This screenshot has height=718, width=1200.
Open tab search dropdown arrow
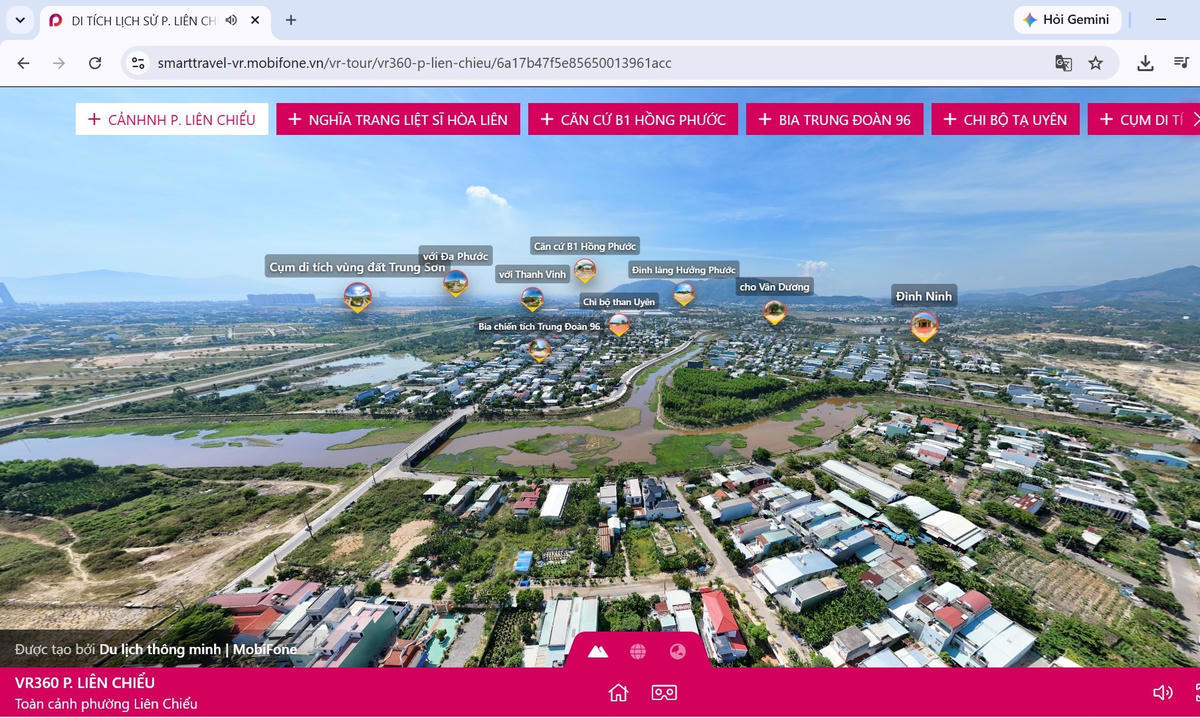tap(20, 20)
